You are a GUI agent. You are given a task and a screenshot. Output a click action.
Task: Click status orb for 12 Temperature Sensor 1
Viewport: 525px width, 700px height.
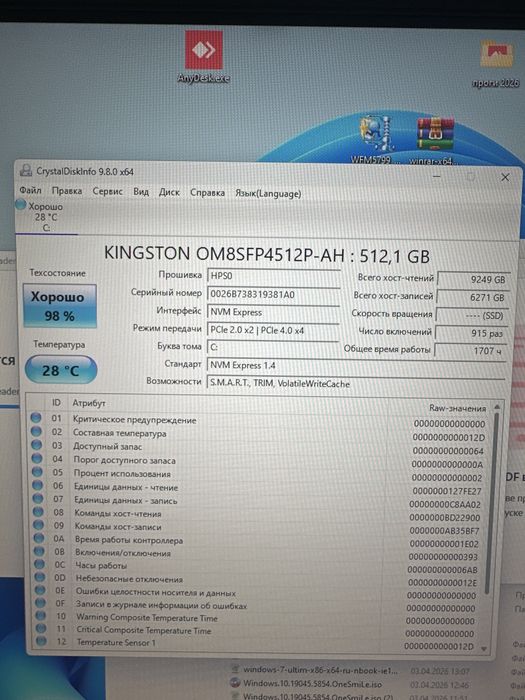tap(42, 642)
